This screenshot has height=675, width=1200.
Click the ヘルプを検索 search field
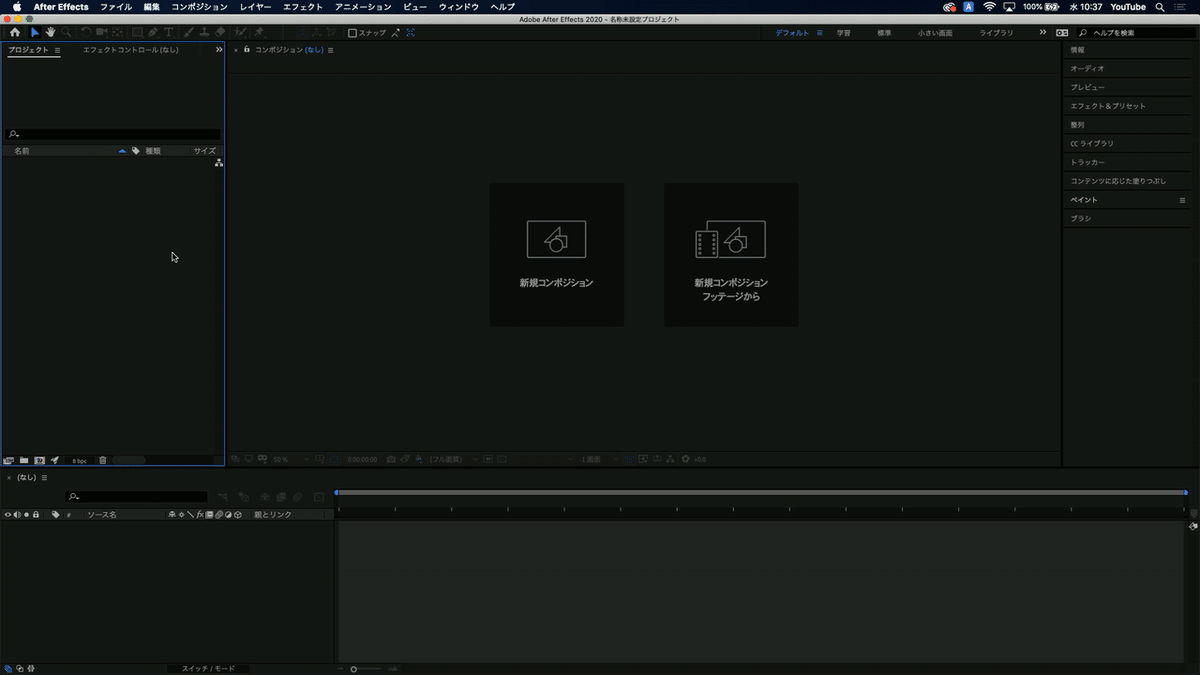point(1136,33)
